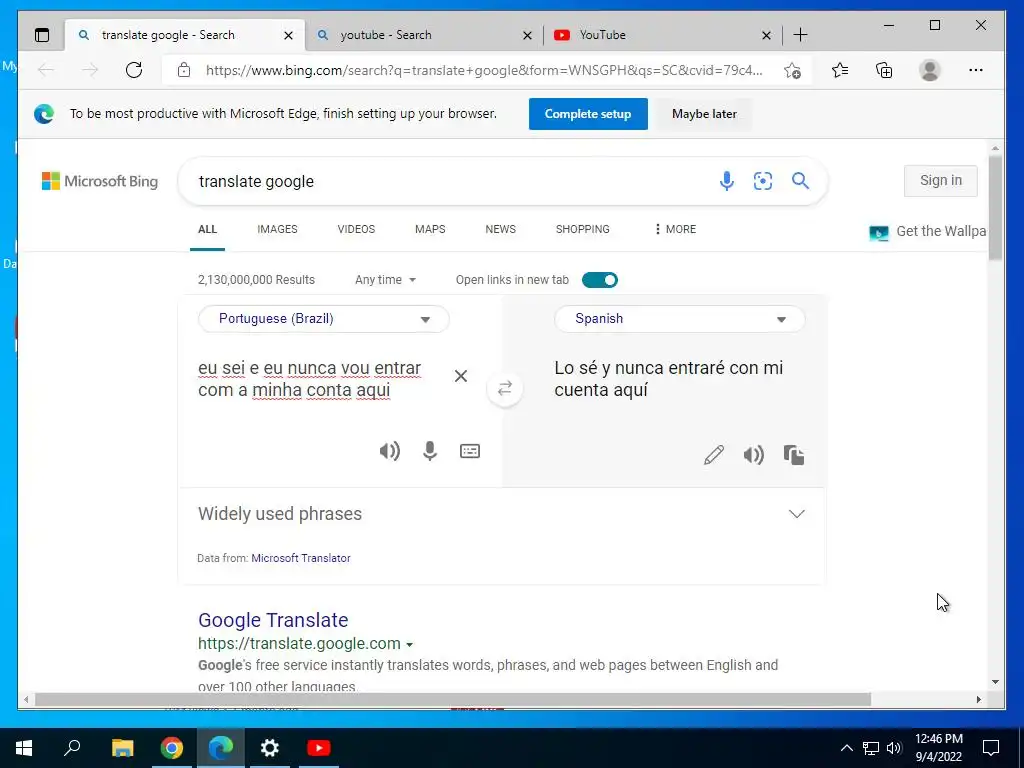The width and height of the screenshot is (1024, 768).
Task: Select the MAPS search tab
Action: tap(430, 229)
